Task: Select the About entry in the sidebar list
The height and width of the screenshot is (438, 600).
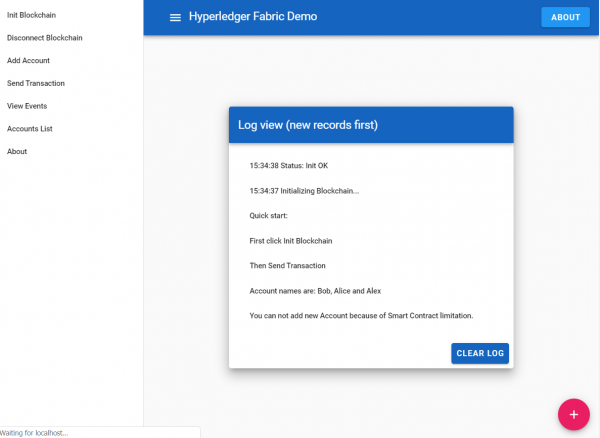Action: (17, 152)
